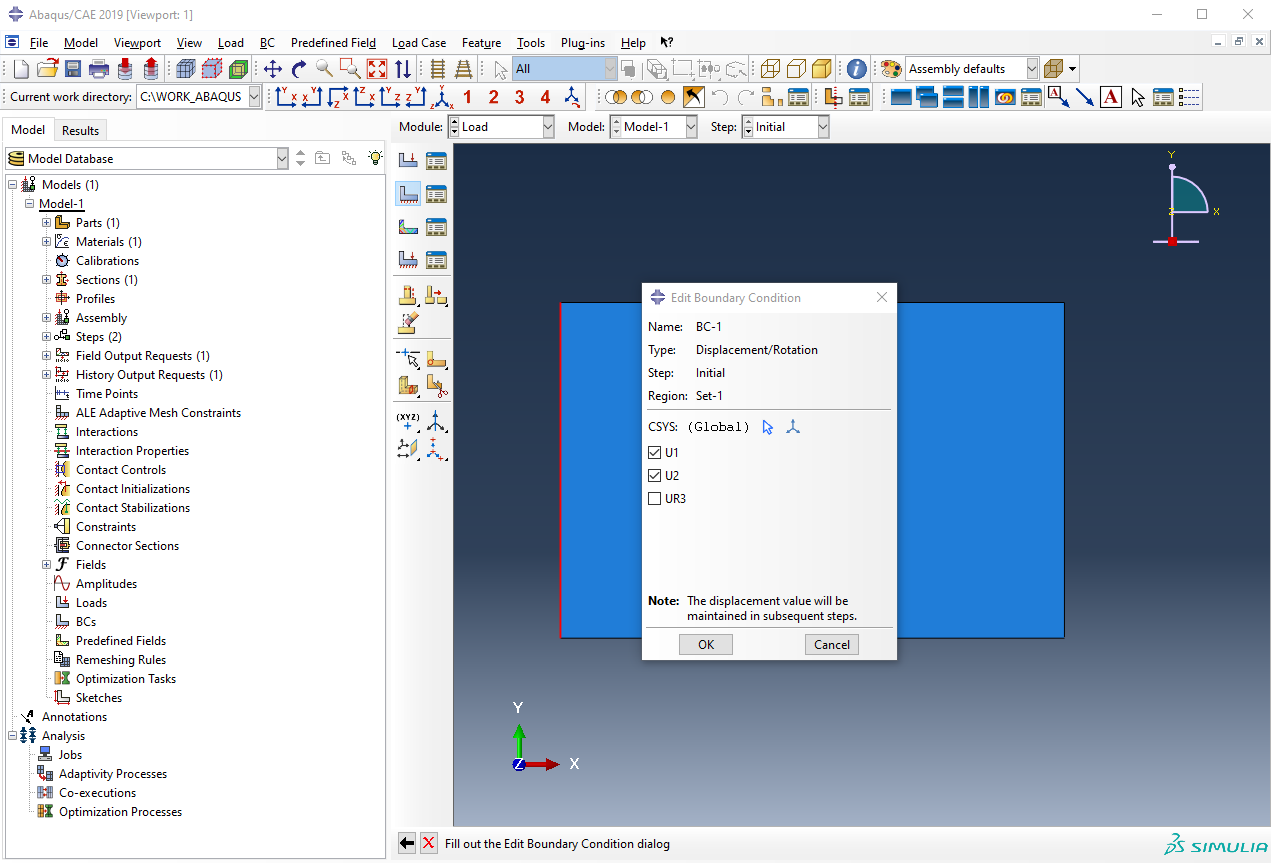Image resolution: width=1271 pixels, height=863 pixels.
Task: Enable the UR3 checkbox
Action: pos(655,499)
